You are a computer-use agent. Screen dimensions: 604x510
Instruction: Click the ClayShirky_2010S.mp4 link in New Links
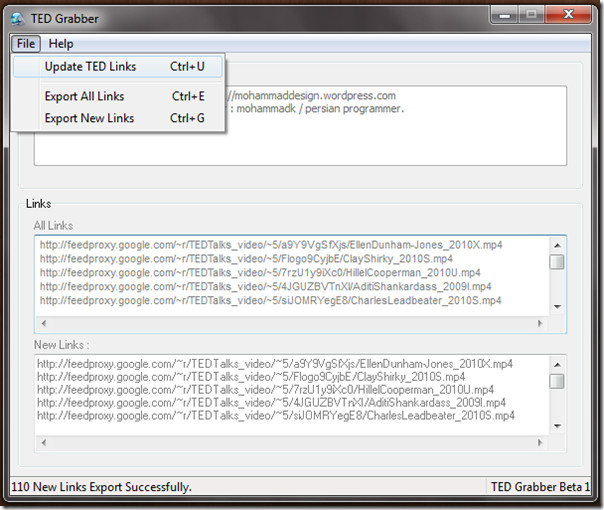pos(251,377)
